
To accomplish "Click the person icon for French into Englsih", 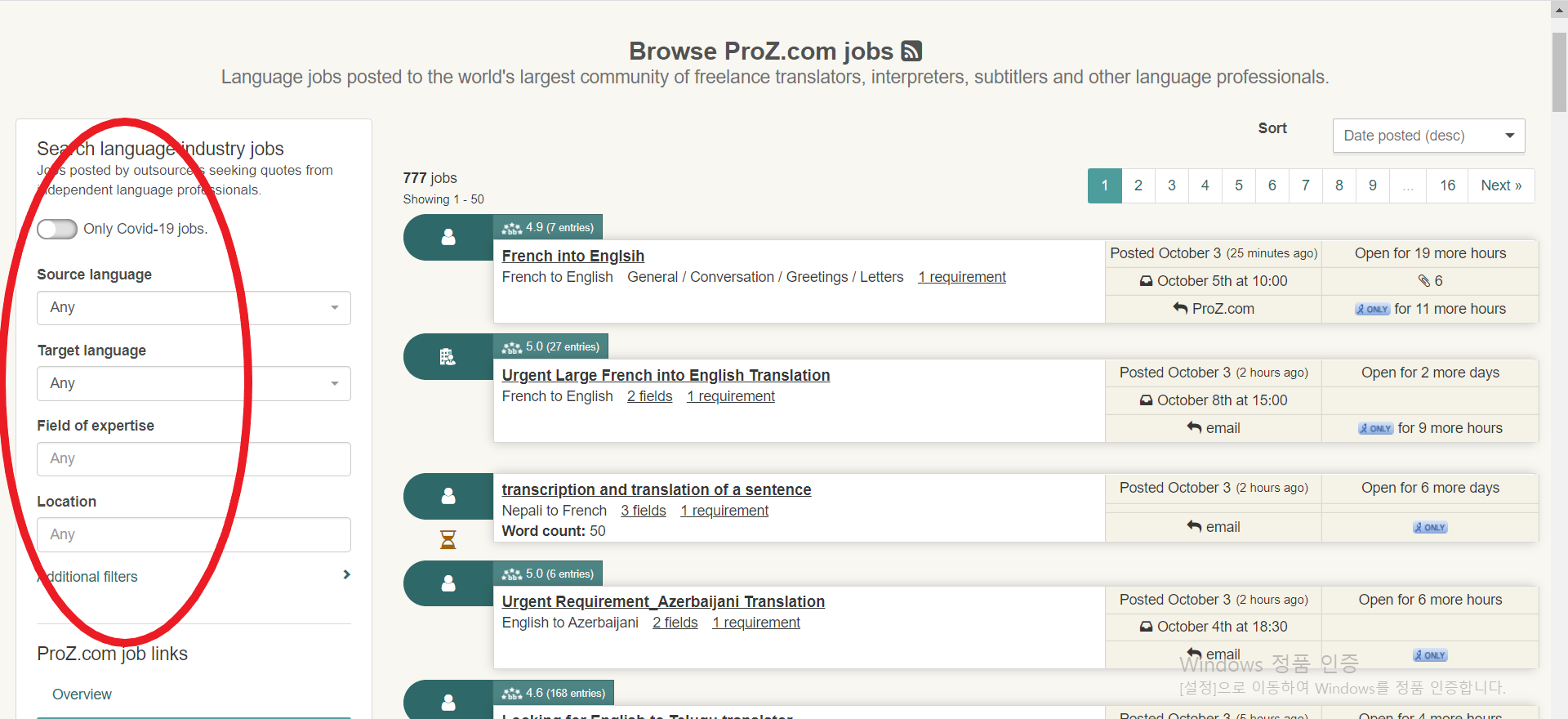I will 448,238.
